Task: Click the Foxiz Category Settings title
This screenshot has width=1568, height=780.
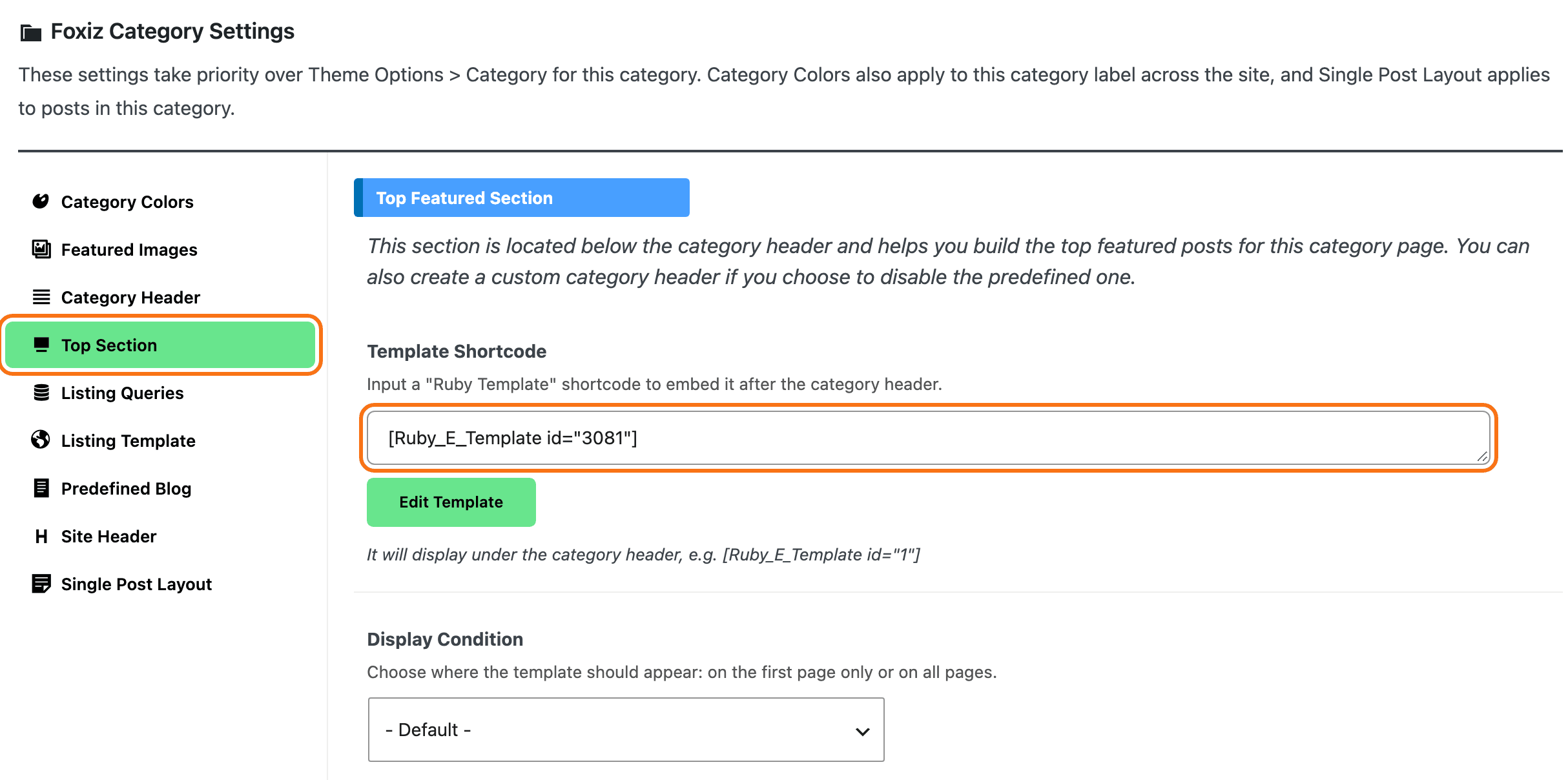Action: (x=172, y=31)
